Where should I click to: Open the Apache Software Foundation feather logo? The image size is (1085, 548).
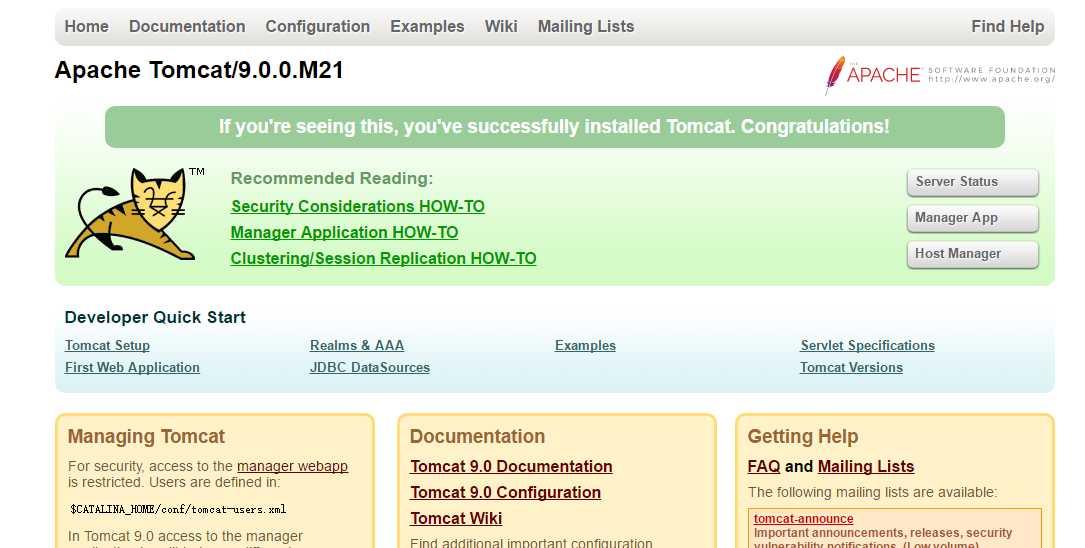pos(940,75)
